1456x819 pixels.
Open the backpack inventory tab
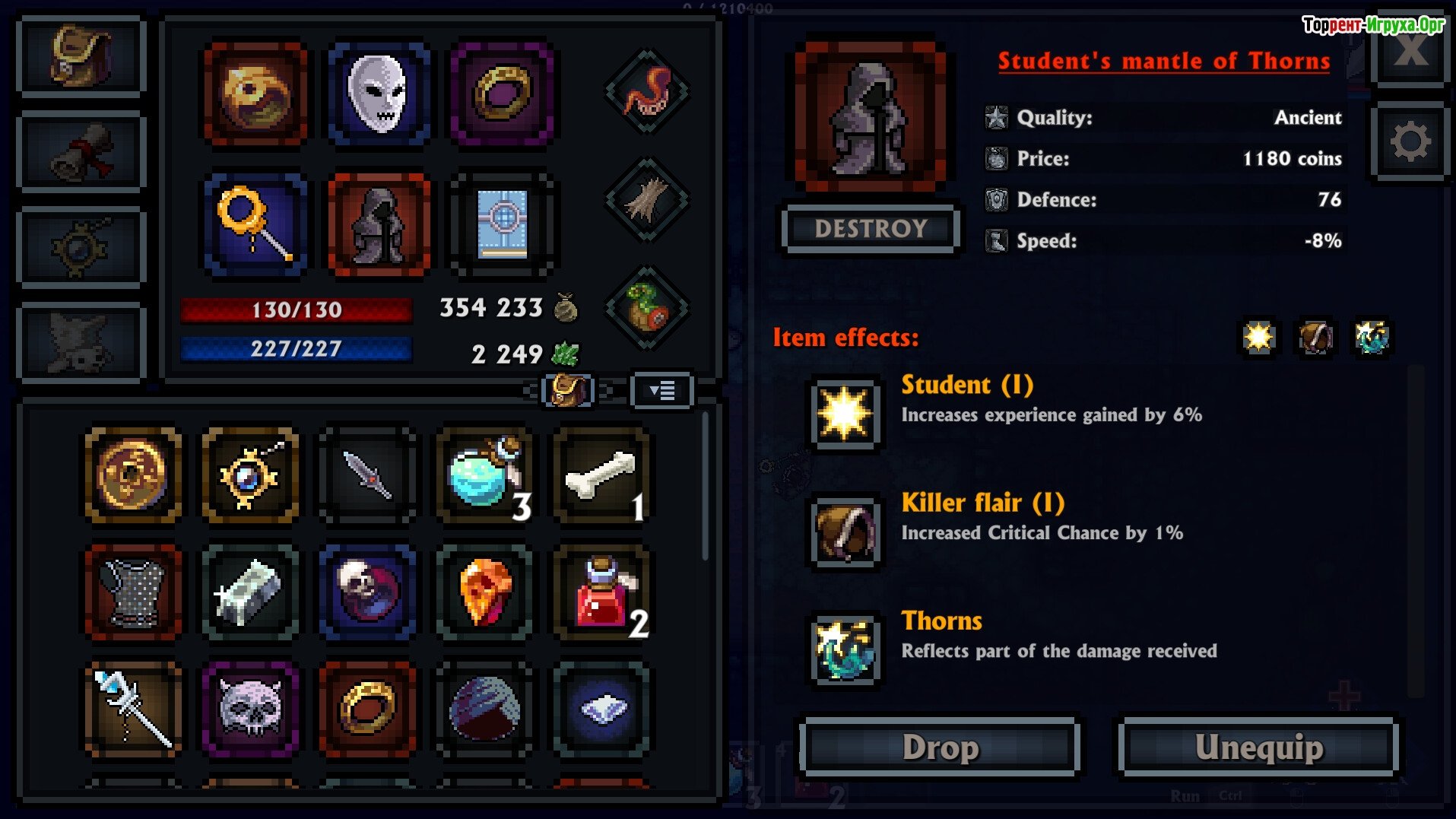(x=81, y=57)
